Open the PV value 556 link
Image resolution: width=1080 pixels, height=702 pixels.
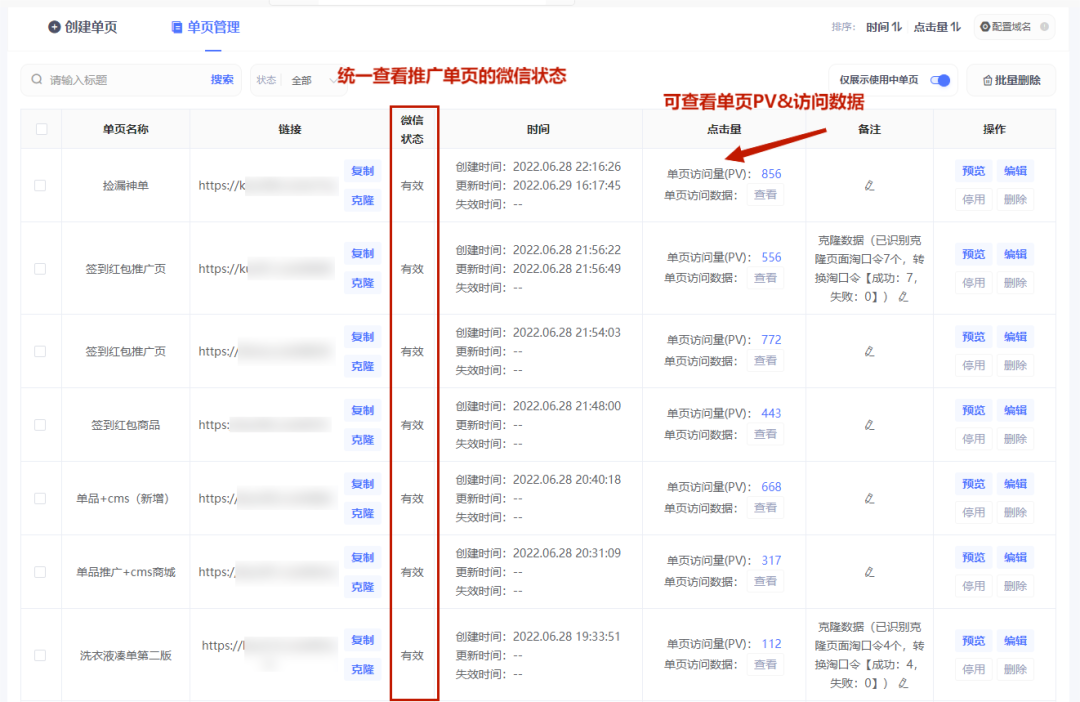(x=771, y=257)
